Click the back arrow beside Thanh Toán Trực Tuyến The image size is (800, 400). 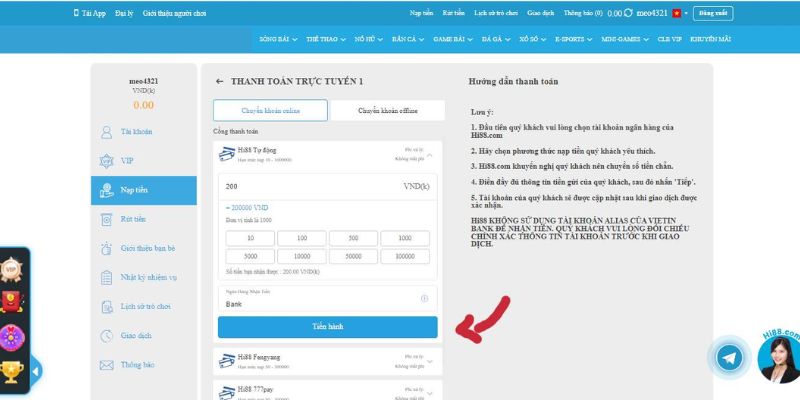(x=219, y=80)
